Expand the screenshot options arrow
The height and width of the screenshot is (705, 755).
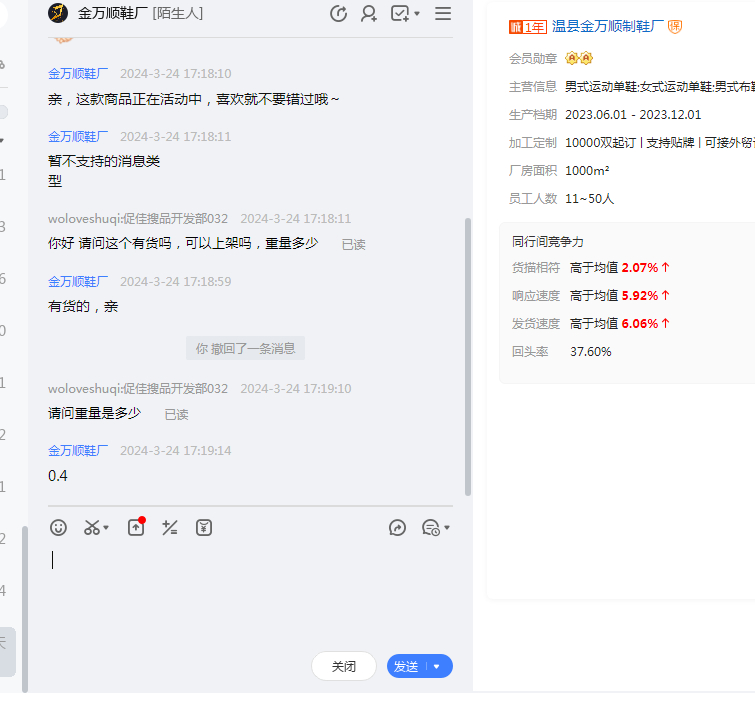click(x=106, y=528)
